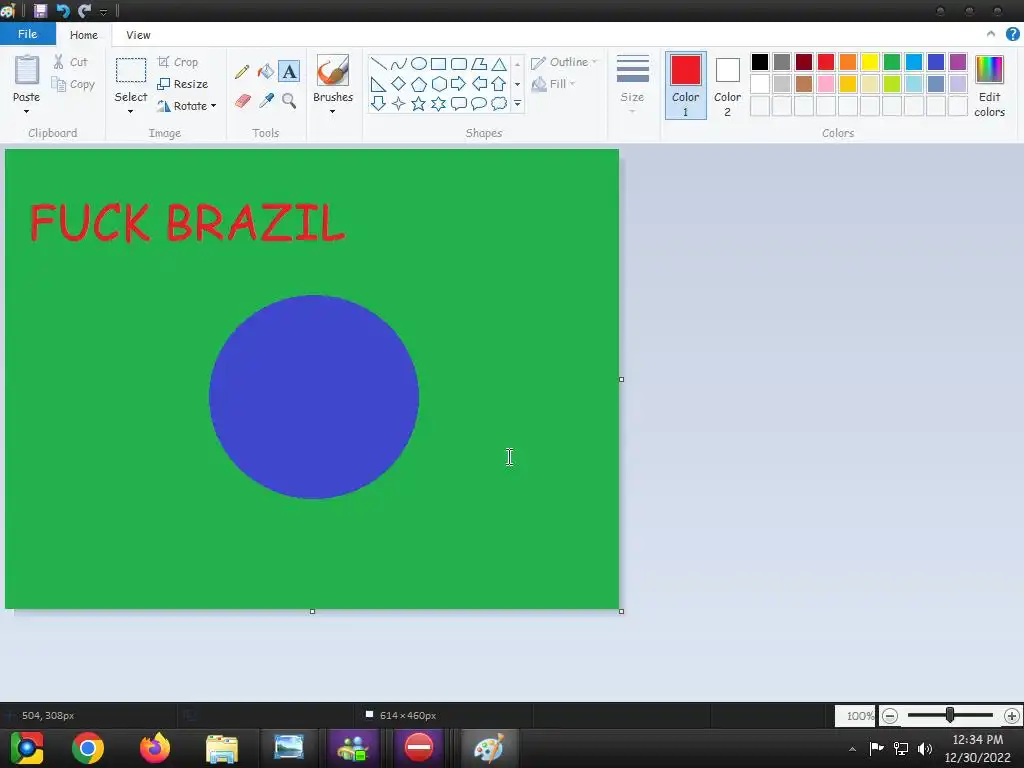Collapse the ribbon with chevron
Screen dimensions: 1024x768
pos(991,34)
